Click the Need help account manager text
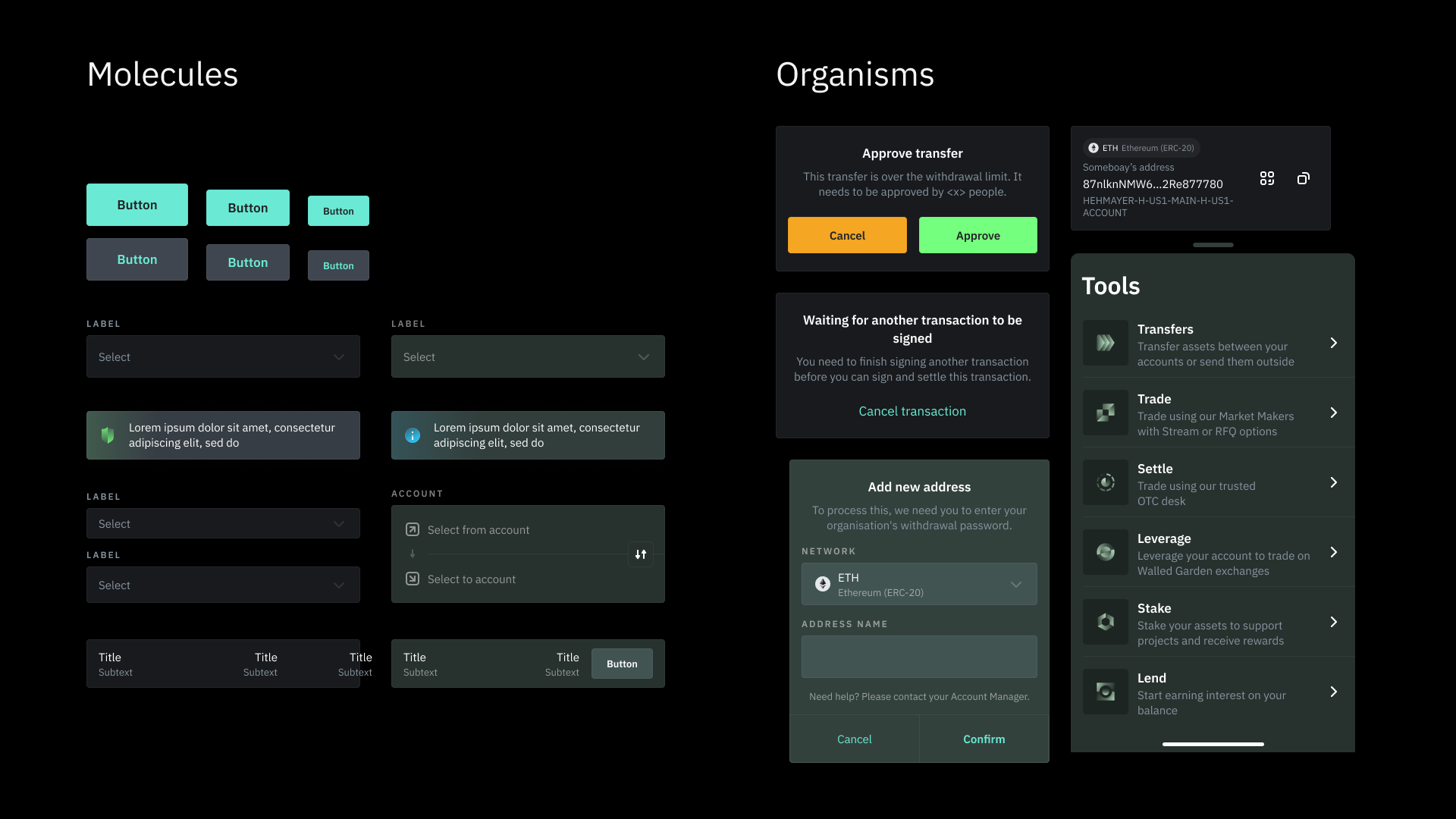Image resolution: width=1456 pixels, height=819 pixels. click(x=919, y=696)
